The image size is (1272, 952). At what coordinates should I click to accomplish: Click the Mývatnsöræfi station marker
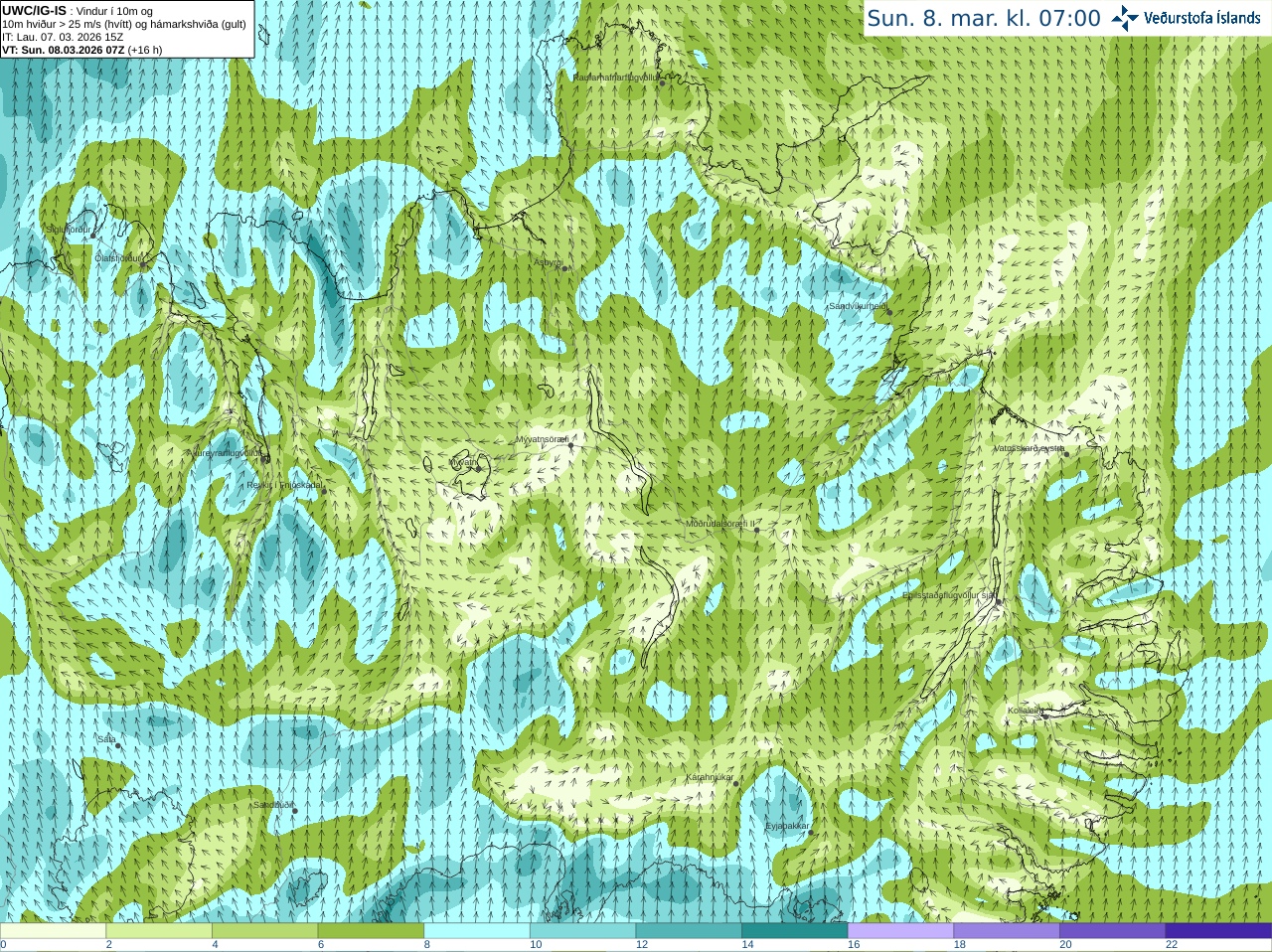(x=570, y=445)
